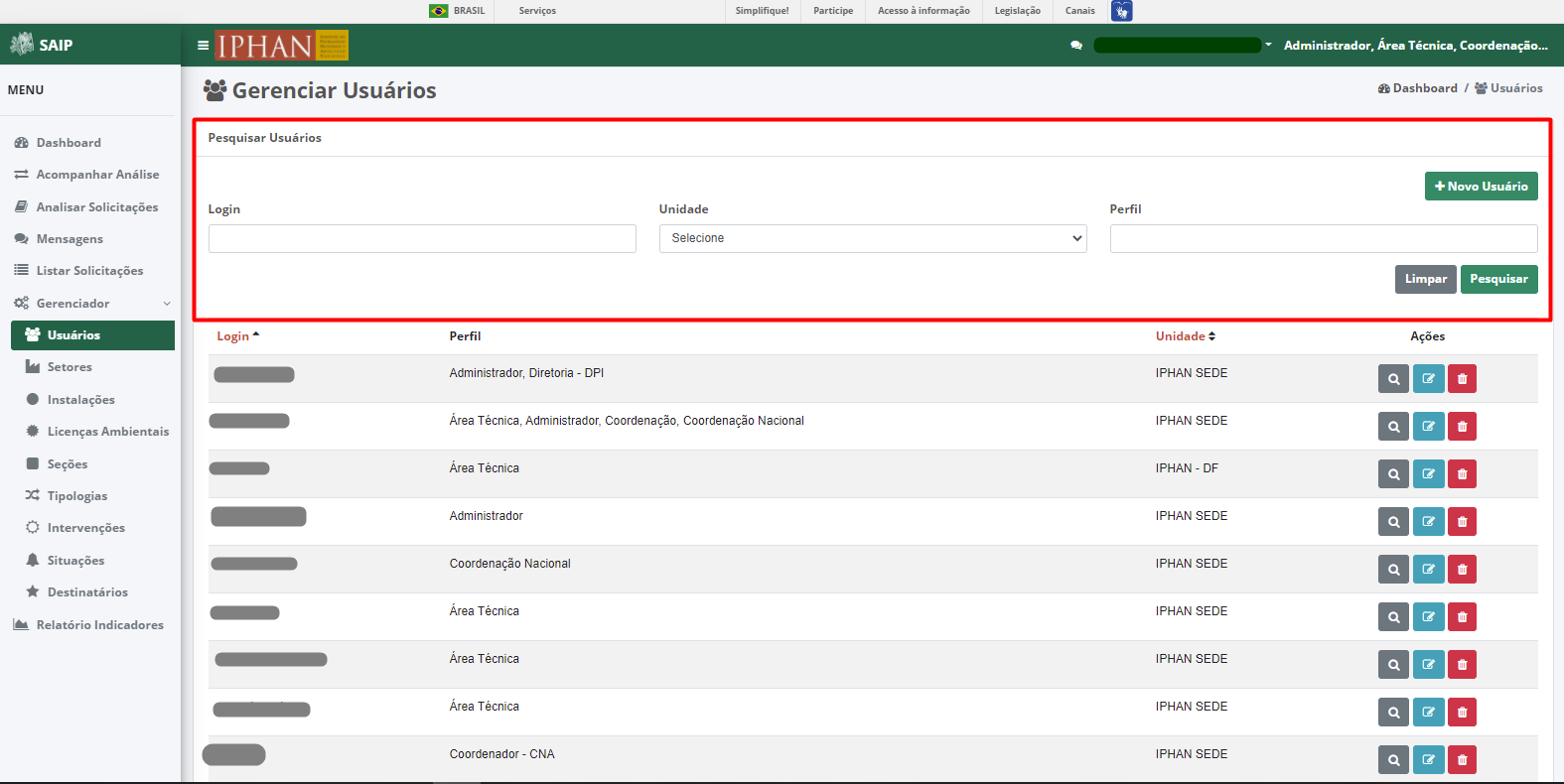
Task: Sort the table by the Login column
Action: coord(237,336)
